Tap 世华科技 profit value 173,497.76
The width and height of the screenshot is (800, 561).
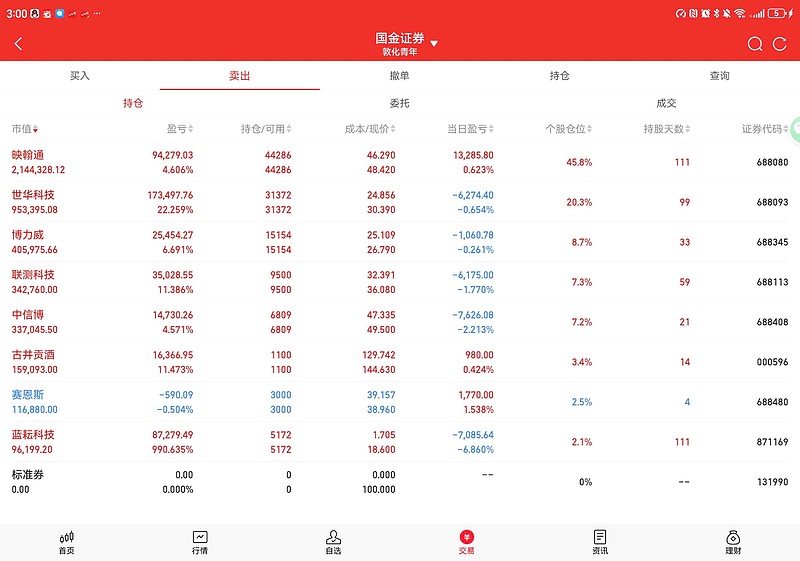tap(170, 195)
